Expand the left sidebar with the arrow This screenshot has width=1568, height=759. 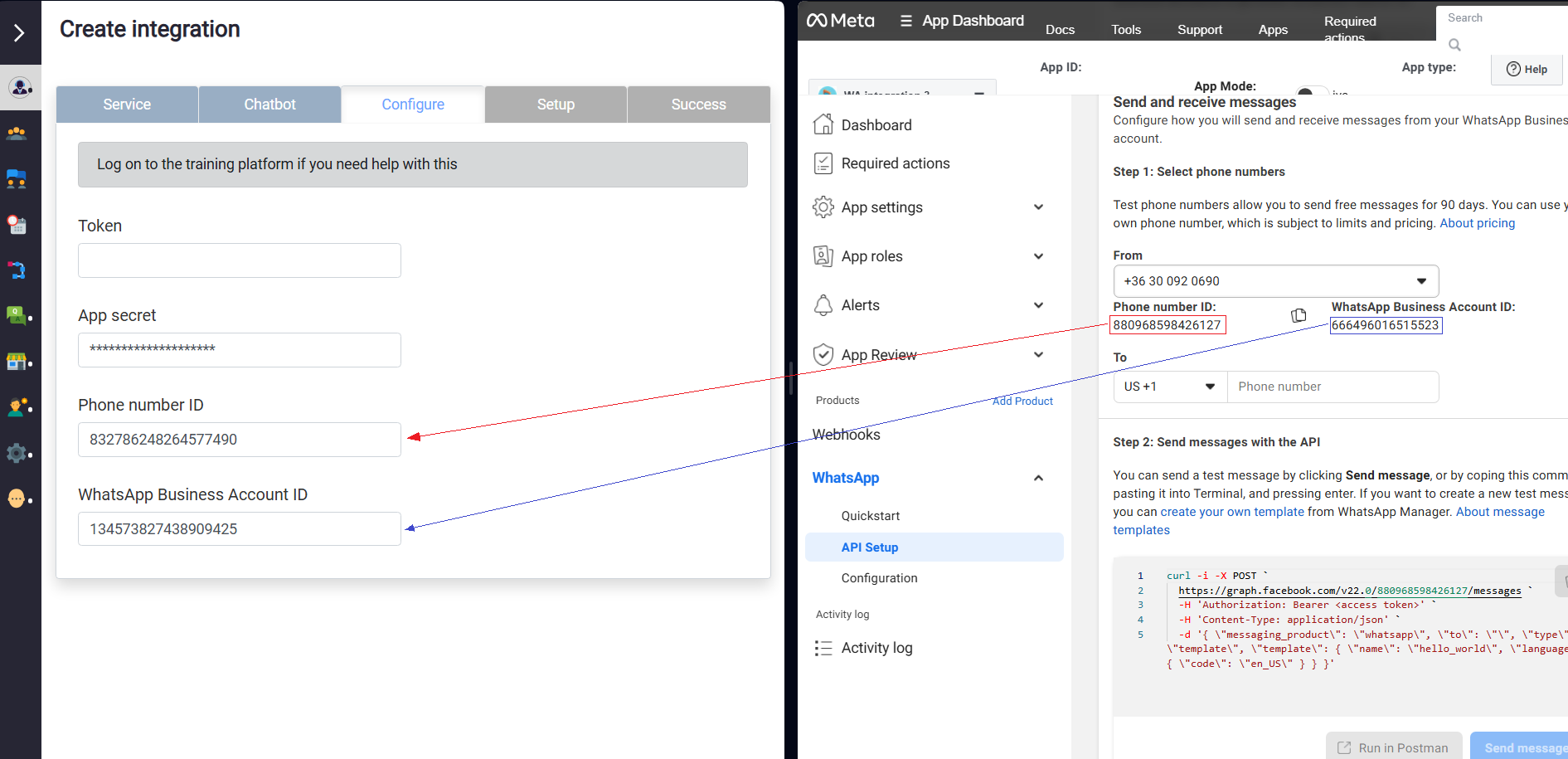point(19,33)
